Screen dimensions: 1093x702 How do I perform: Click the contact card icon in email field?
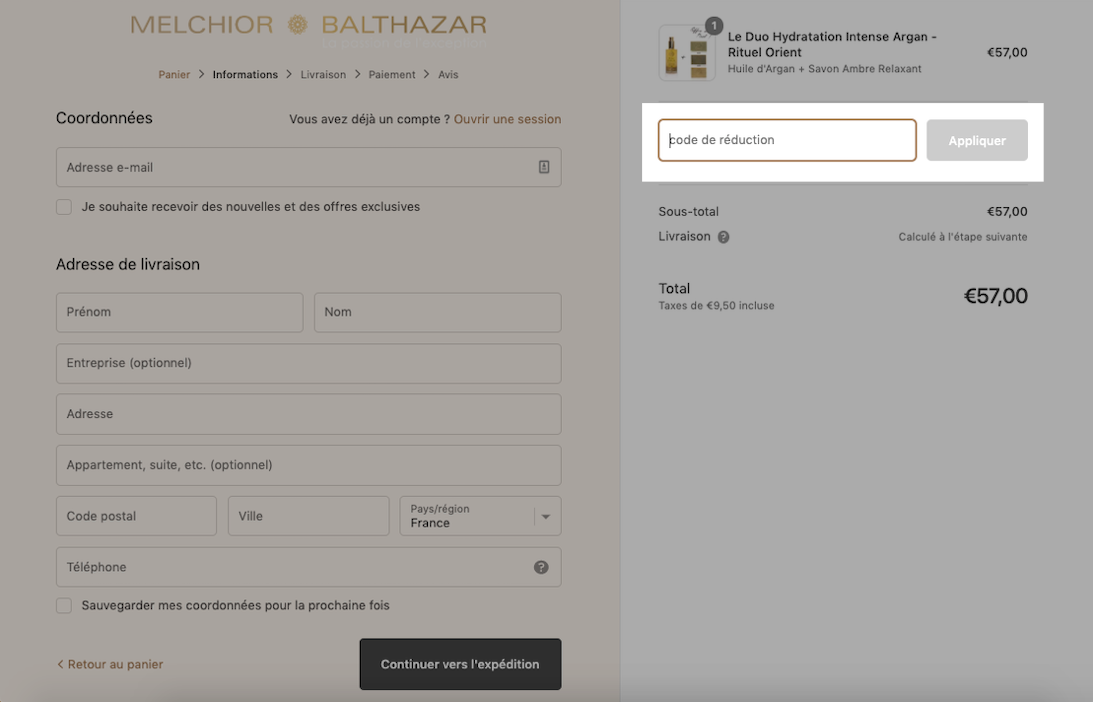(544, 167)
